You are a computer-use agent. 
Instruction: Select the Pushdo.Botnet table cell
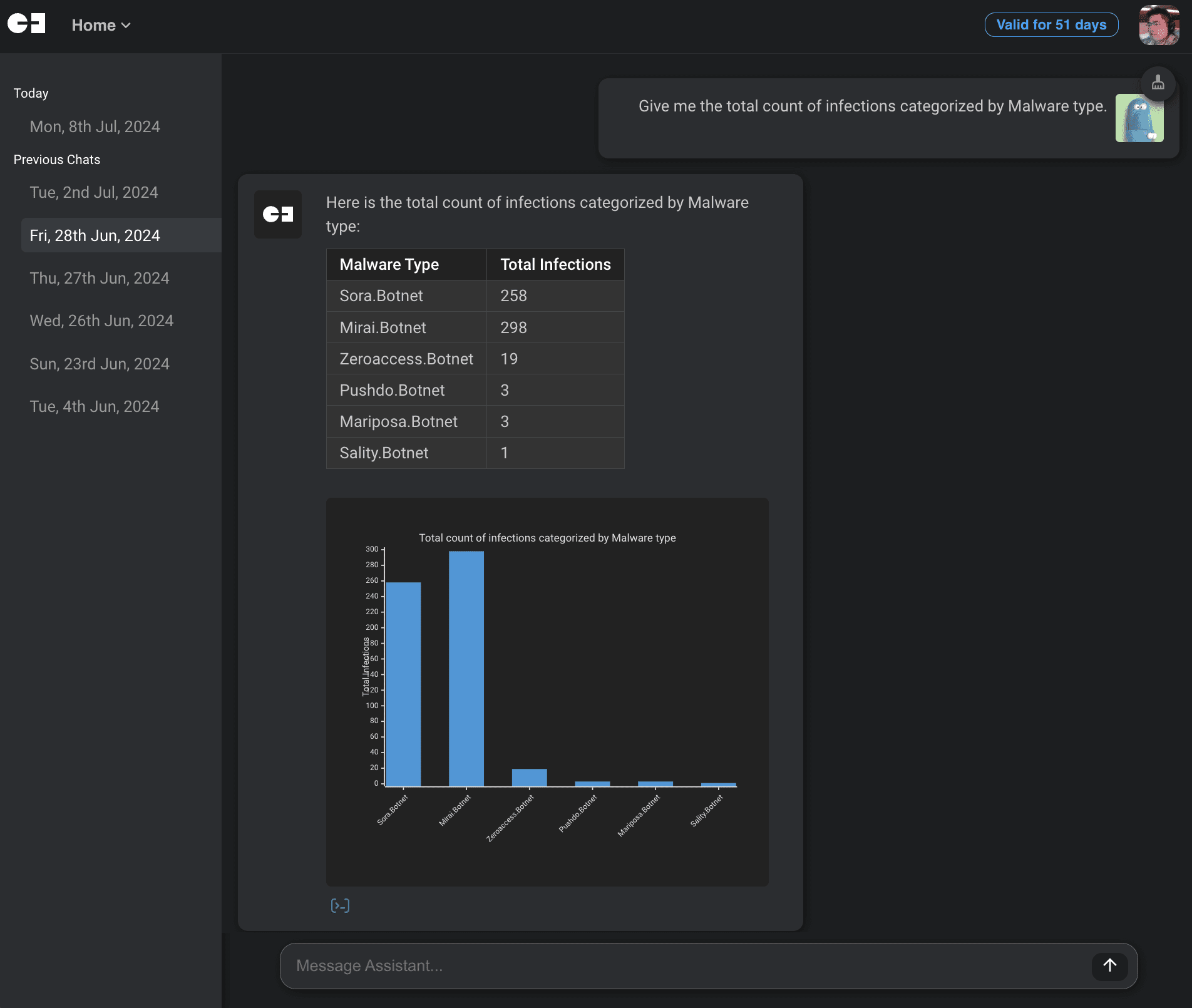pos(406,390)
